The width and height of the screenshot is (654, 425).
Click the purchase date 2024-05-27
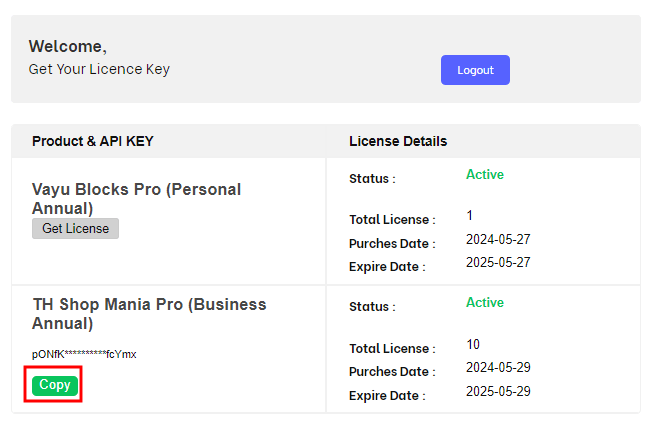[498, 239]
